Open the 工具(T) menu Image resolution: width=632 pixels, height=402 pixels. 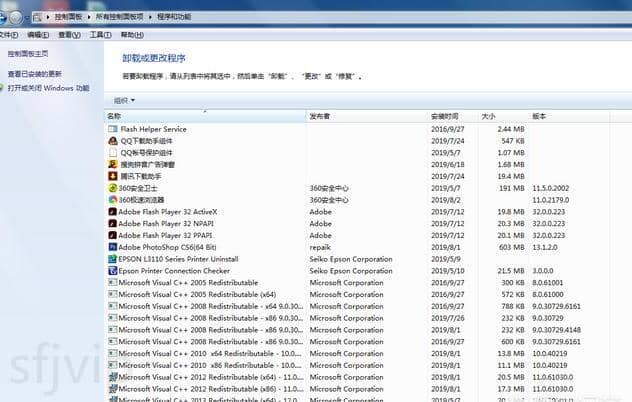[x=99, y=34]
